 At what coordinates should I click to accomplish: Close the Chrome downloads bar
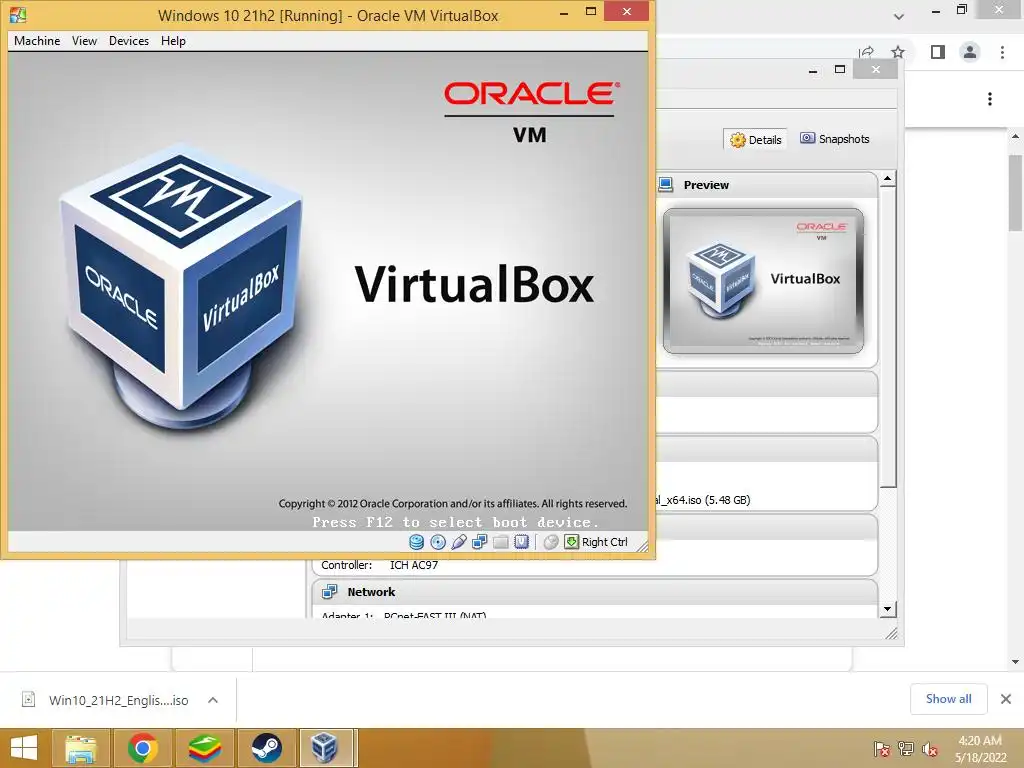pyautogui.click(x=1006, y=699)
